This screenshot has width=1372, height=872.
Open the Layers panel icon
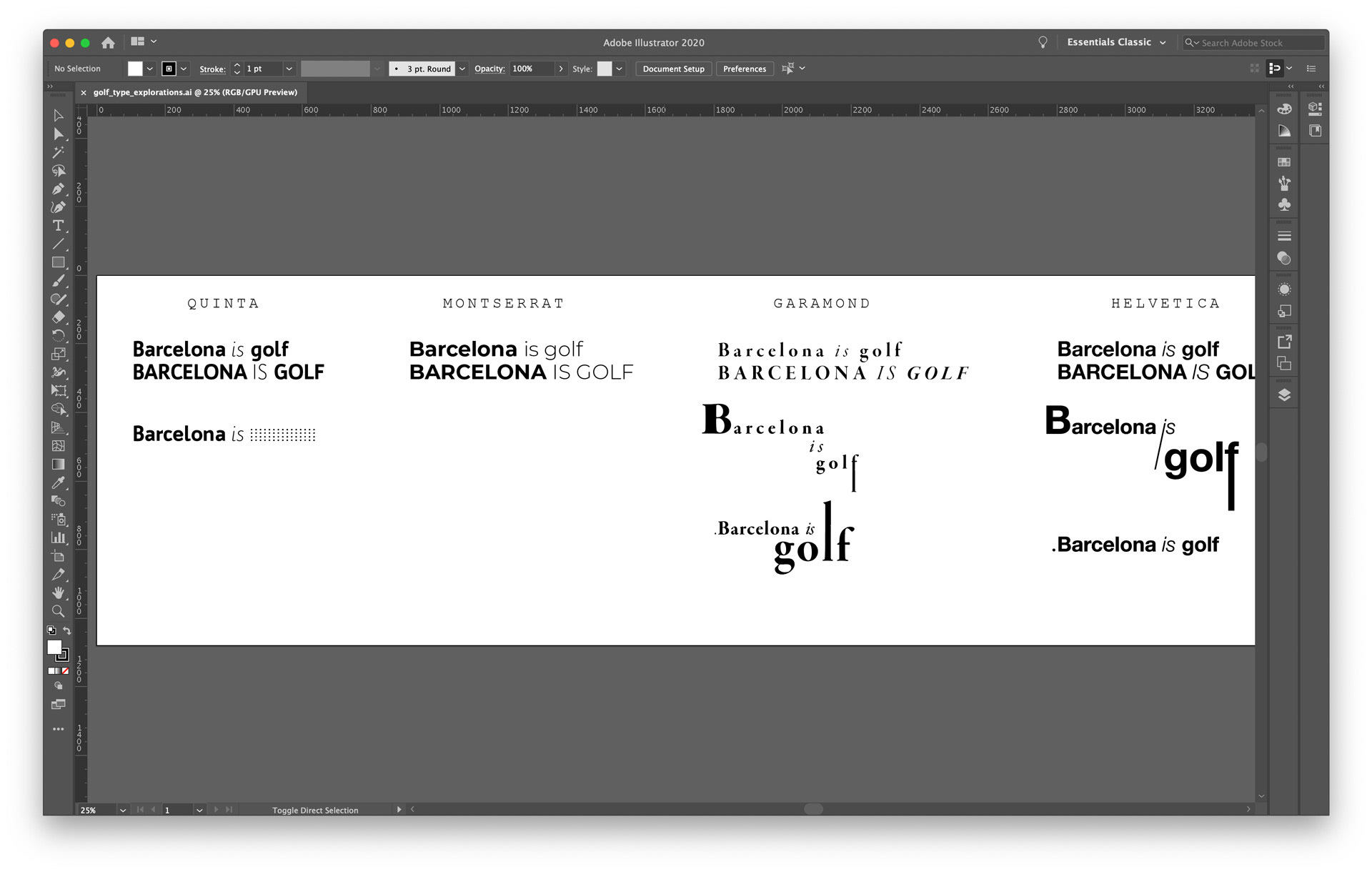[1284, 395]
